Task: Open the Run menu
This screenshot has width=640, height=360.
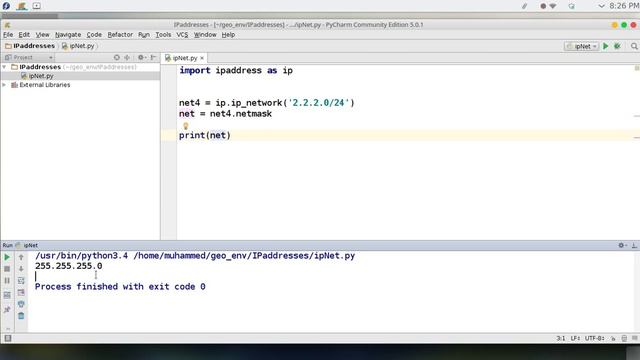Action: (144, 35)
